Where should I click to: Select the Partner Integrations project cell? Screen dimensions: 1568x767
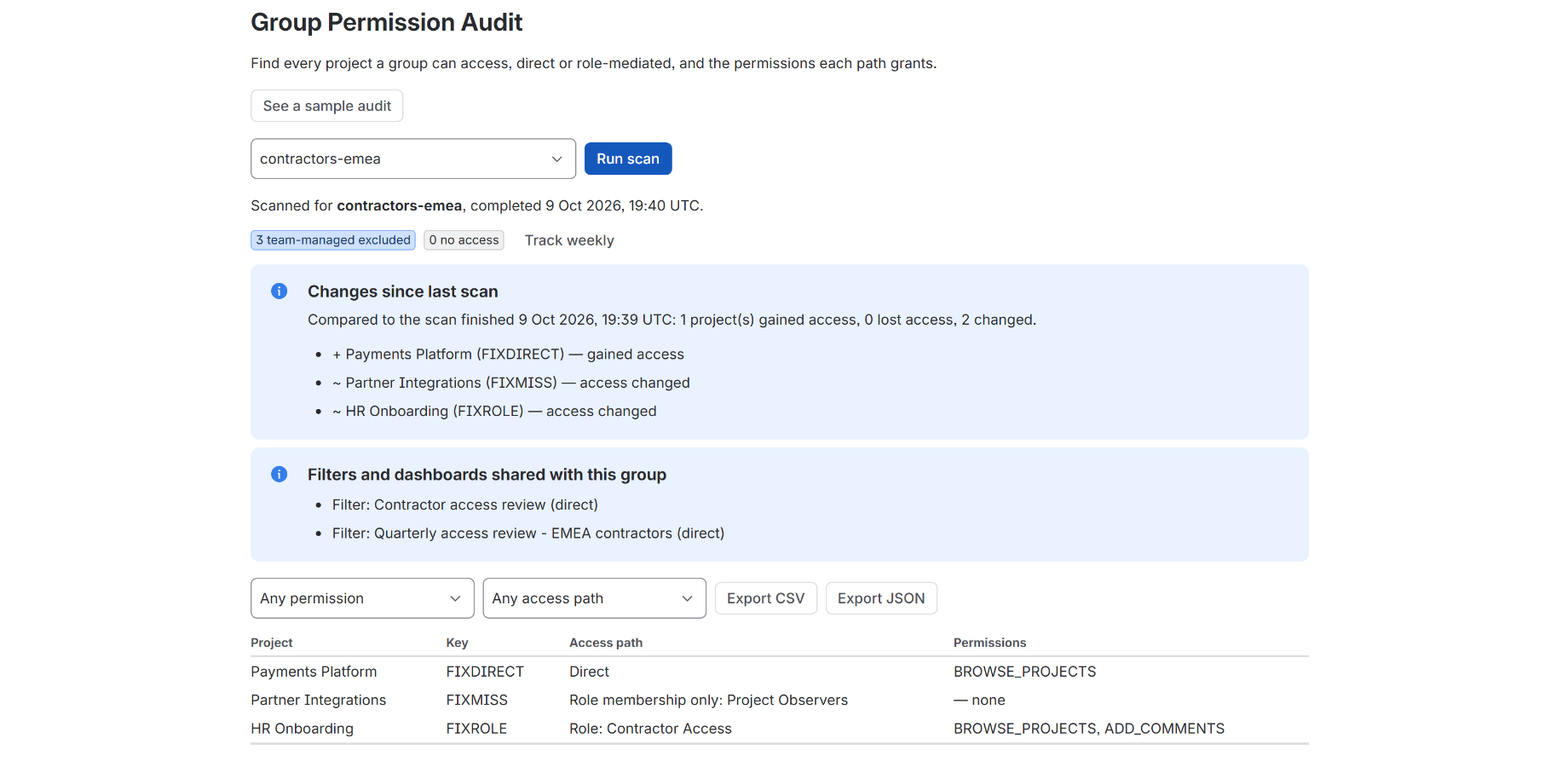[319, 700]
